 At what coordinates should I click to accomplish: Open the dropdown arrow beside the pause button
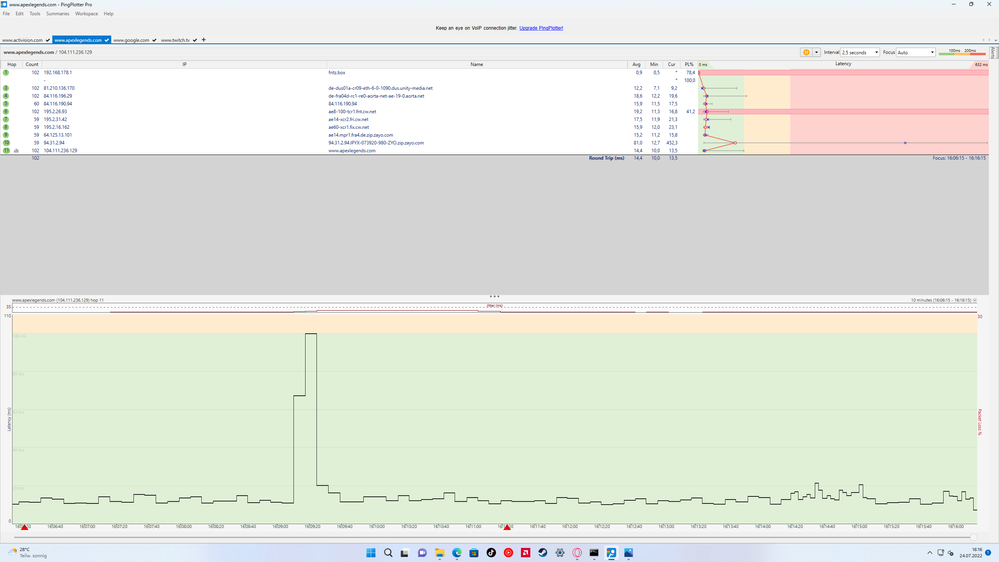pyautogui.click(x=817, y=52)
